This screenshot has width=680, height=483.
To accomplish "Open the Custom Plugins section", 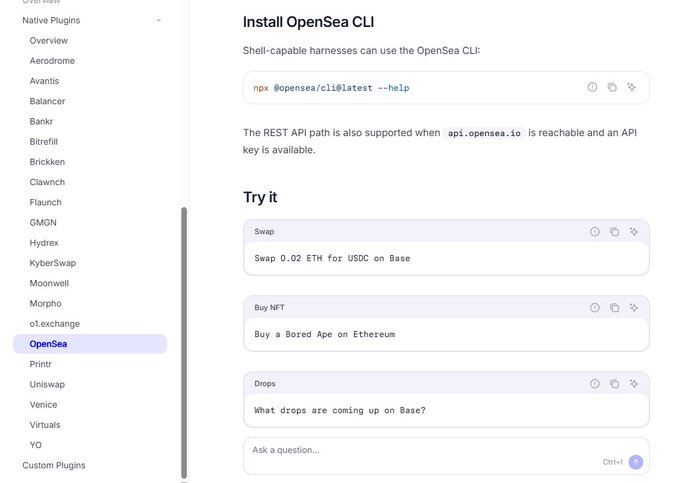I will [54, 465].
